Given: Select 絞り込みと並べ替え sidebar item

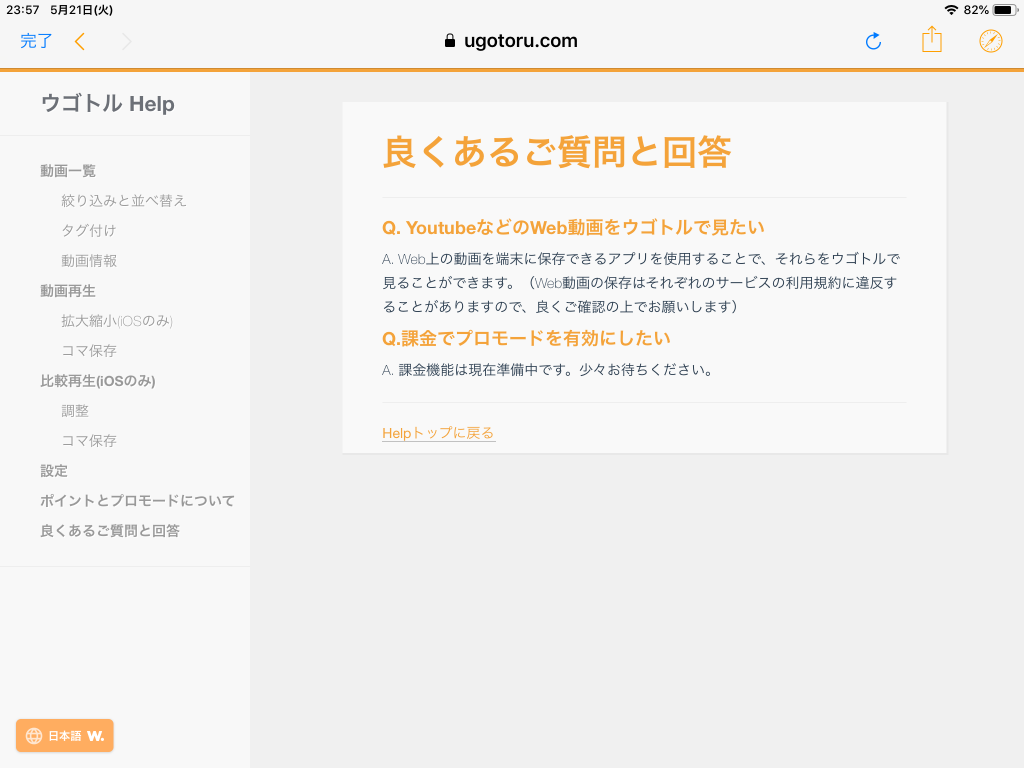Looking at the screenshot, I should tap(123, 200).
